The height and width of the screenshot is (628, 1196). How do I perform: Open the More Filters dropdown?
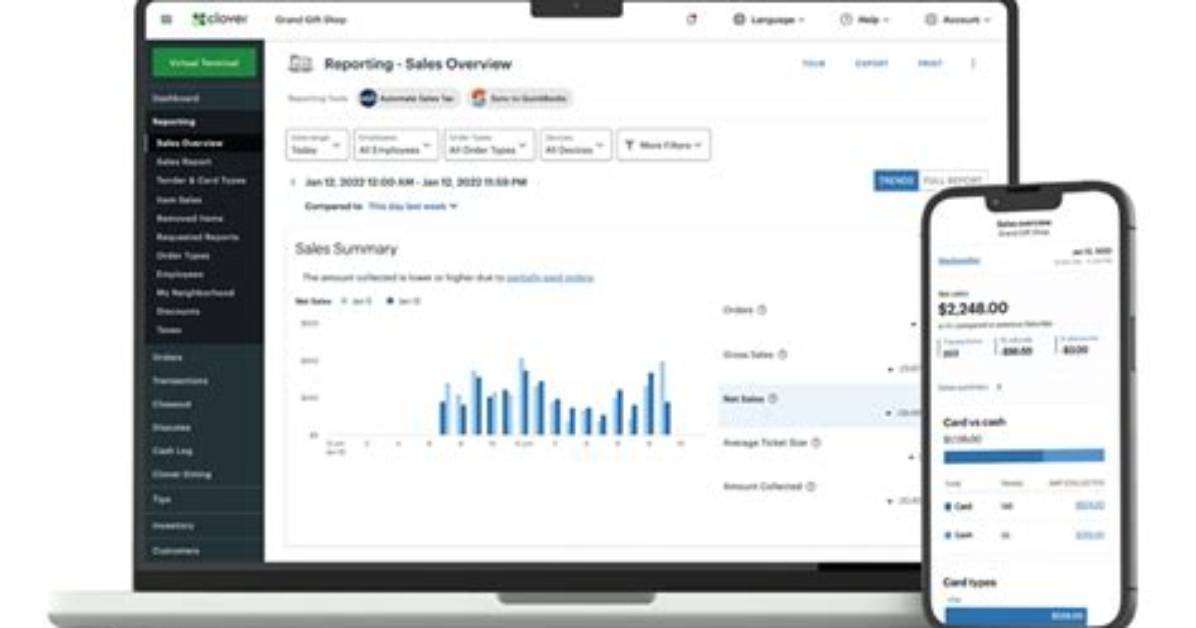coord(664,145)
